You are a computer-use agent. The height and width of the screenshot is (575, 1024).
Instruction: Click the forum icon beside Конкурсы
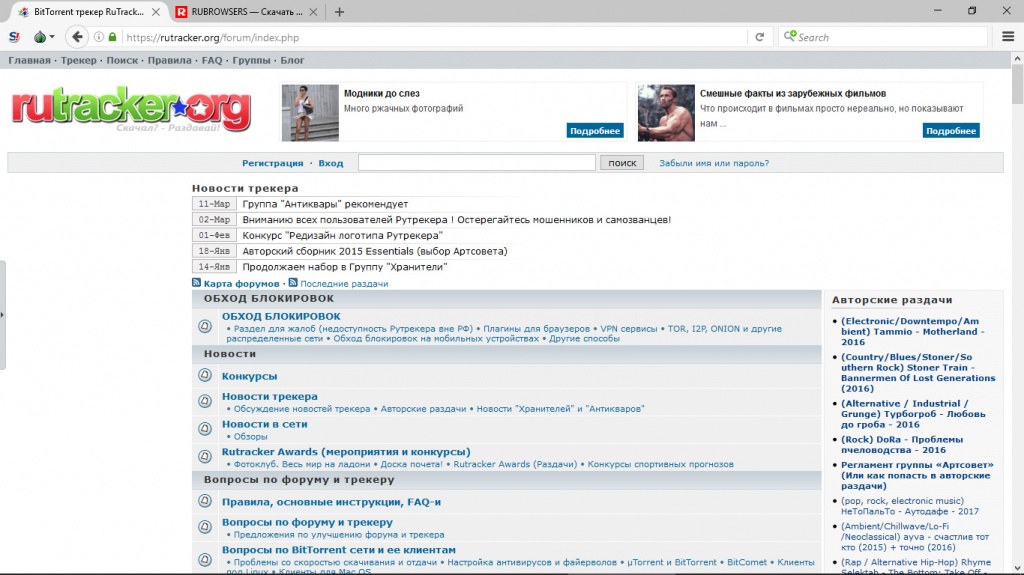(205, 376)
